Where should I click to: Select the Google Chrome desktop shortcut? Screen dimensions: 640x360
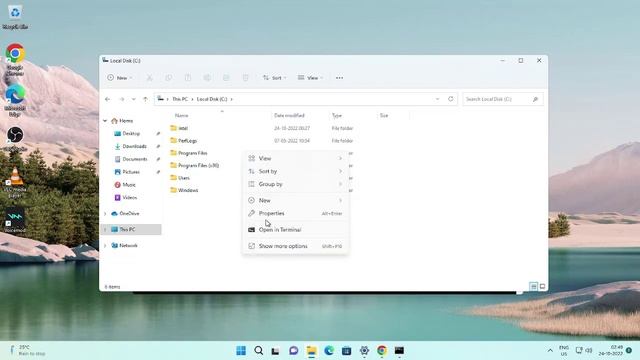(15, 59)
